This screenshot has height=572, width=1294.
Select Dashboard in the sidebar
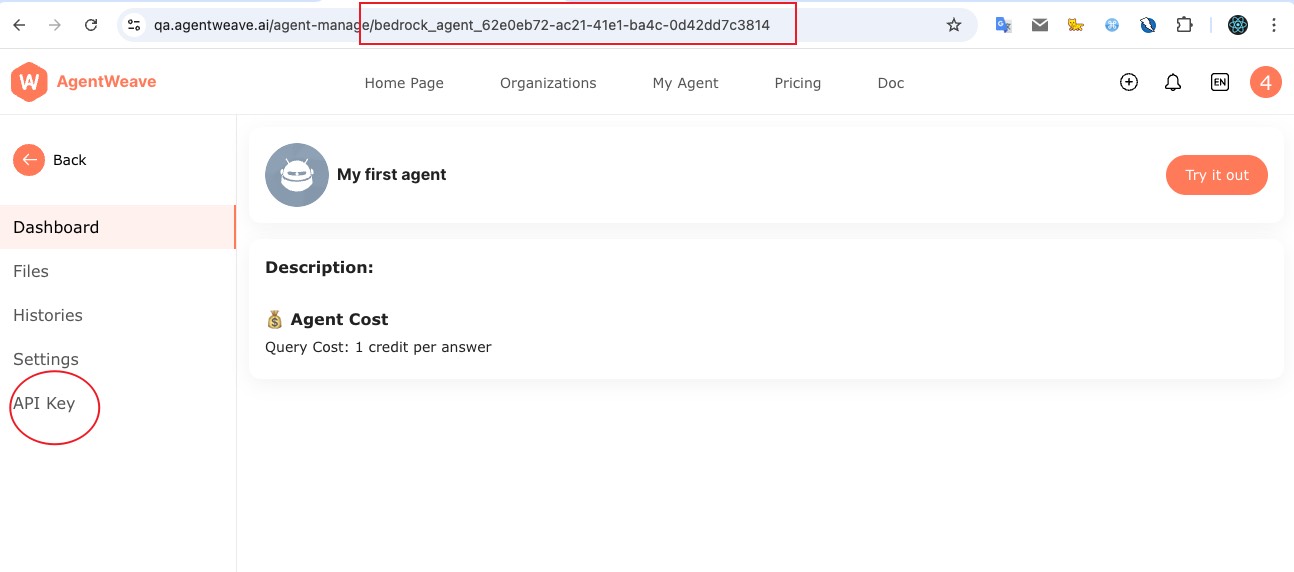[x=118, y=227]
